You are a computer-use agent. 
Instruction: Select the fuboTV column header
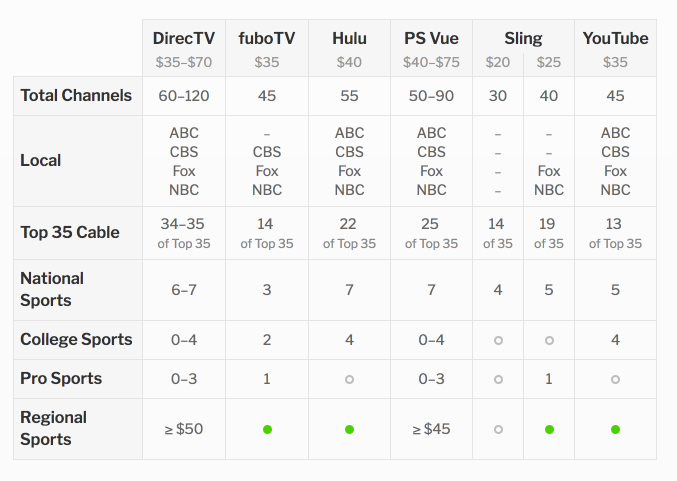pyautogui.click(x=267, y=38)
